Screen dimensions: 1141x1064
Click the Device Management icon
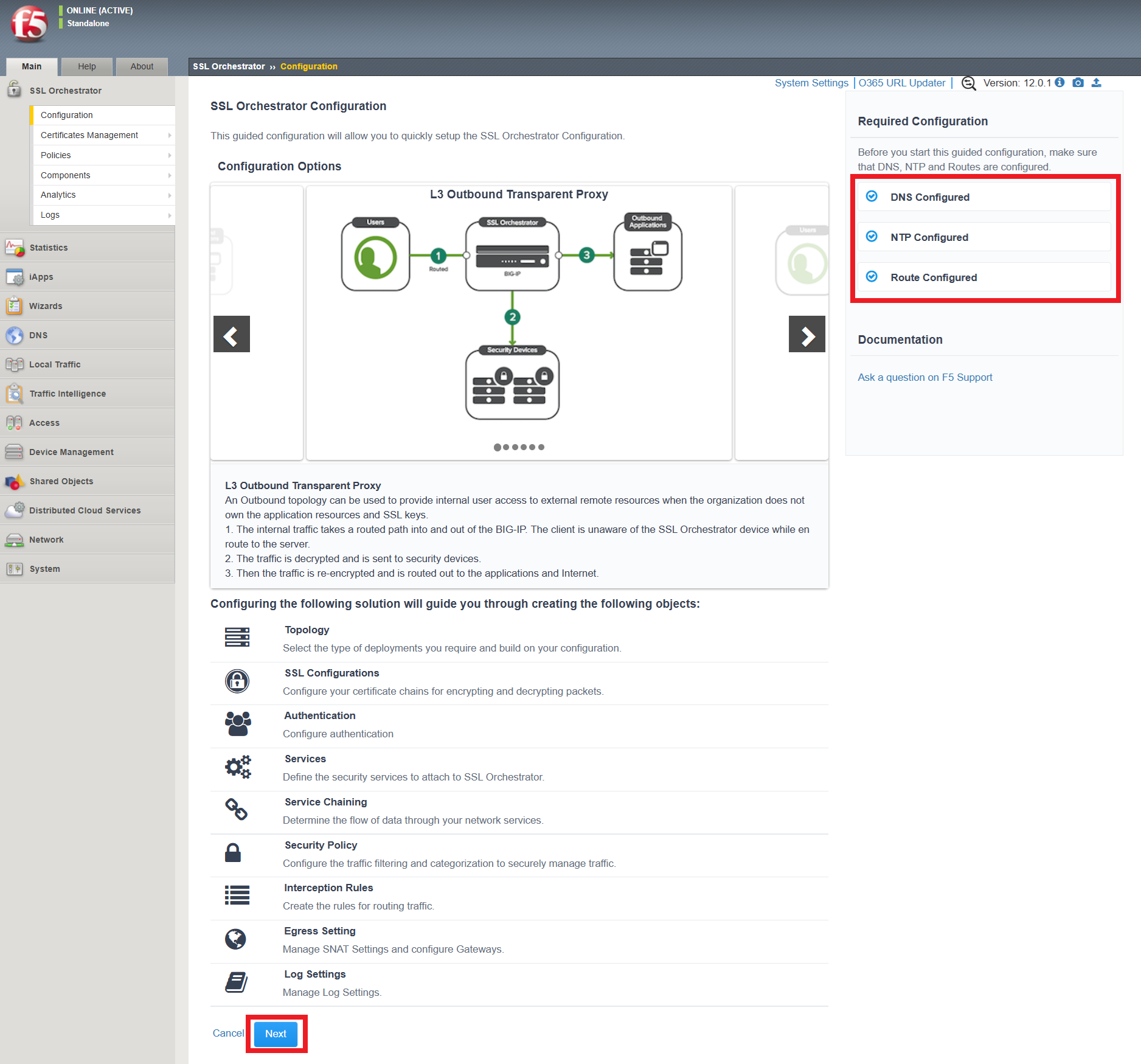(15, 452)
